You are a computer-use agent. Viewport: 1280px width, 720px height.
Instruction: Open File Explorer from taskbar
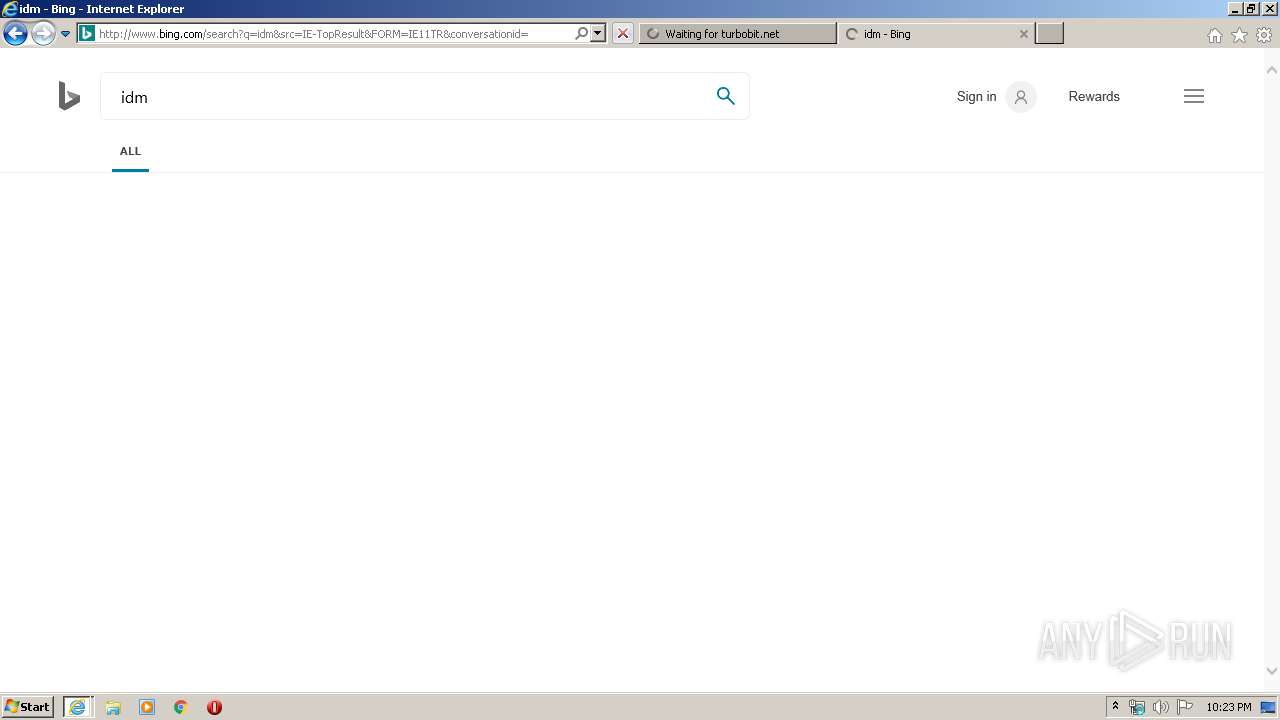pyautogui.click(x=113, y=707)
